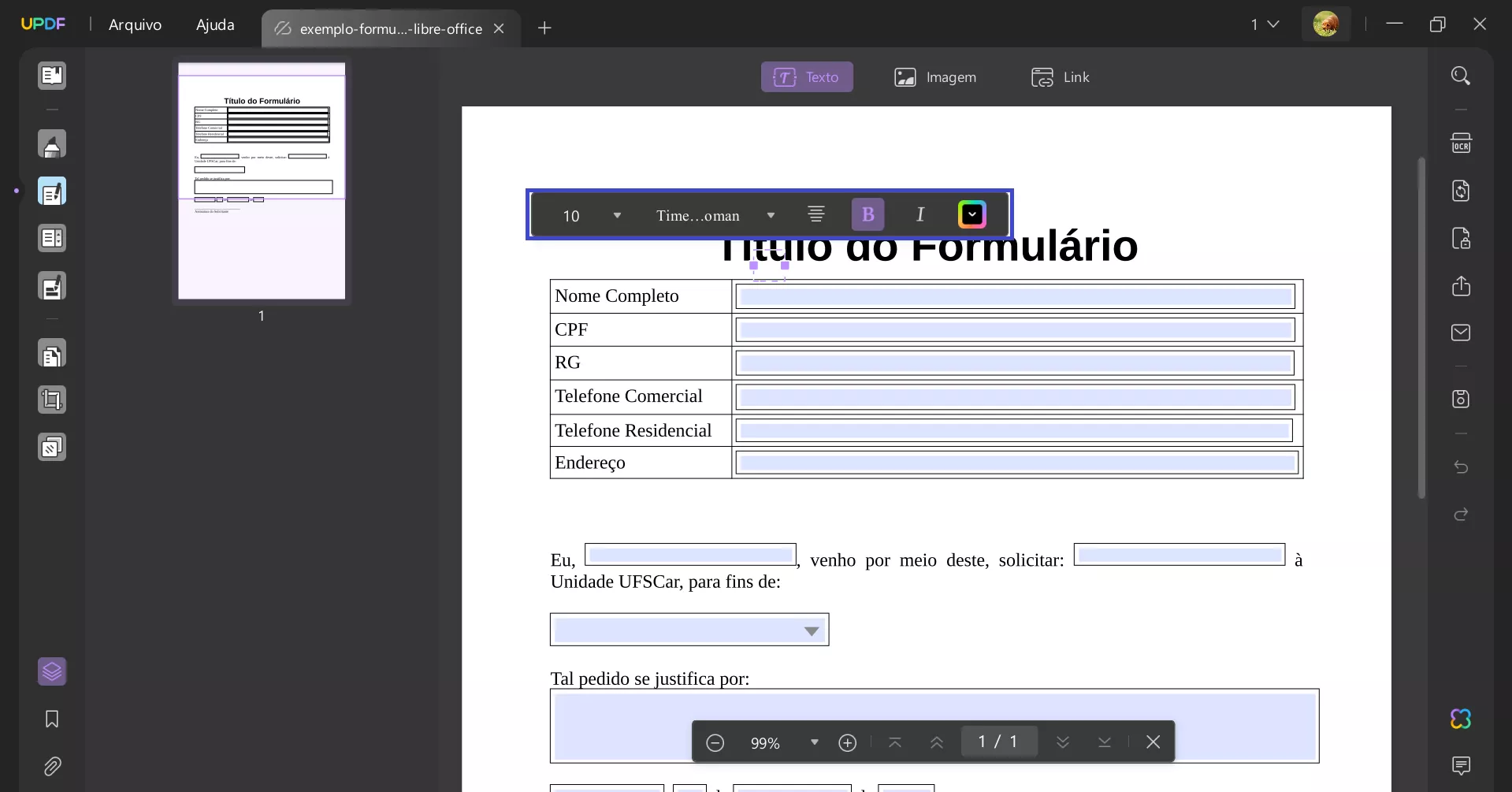Select the Imagem editing mode
Image resolution: width=1512 pixels, height=792 pixels.
935,77
